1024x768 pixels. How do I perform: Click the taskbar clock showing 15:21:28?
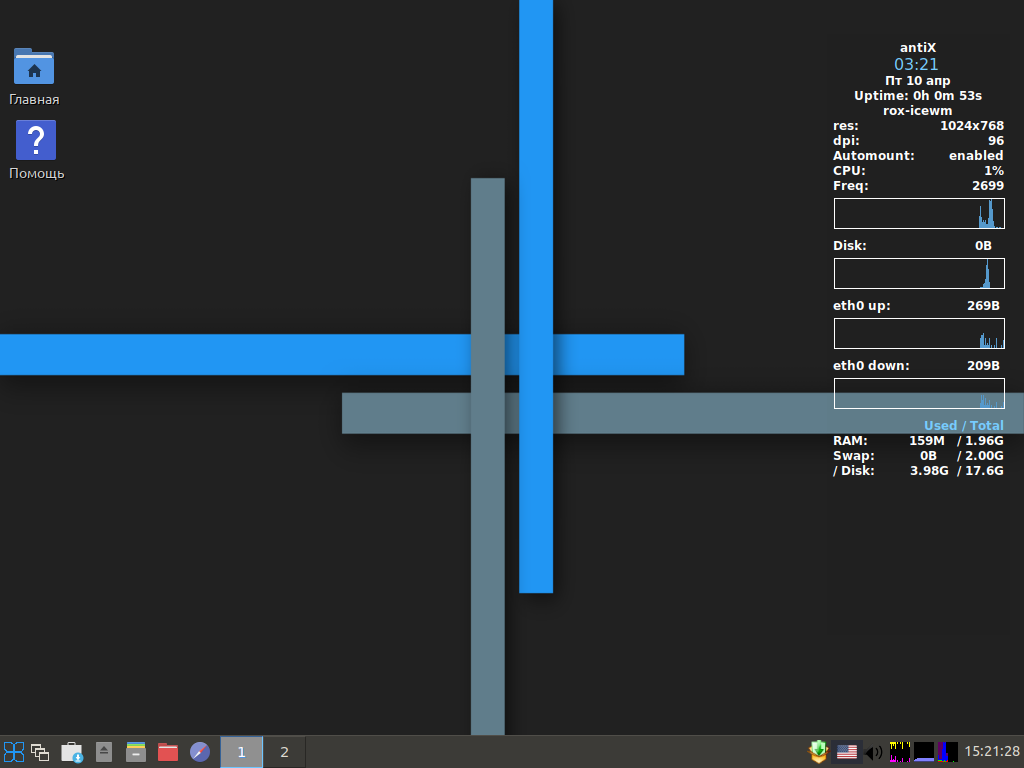coord(992,752)
